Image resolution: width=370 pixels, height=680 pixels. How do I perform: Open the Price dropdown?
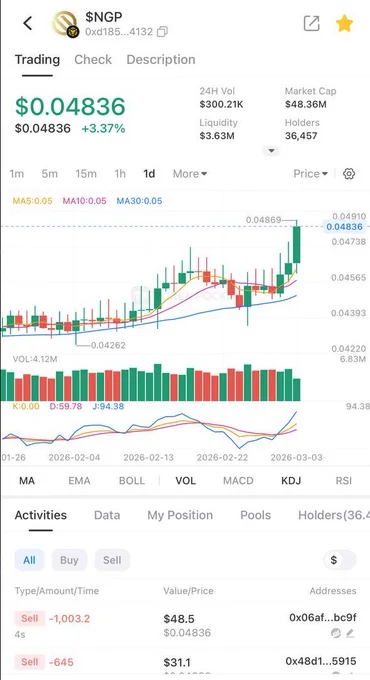pyautogui.click(x=310, y=174)
